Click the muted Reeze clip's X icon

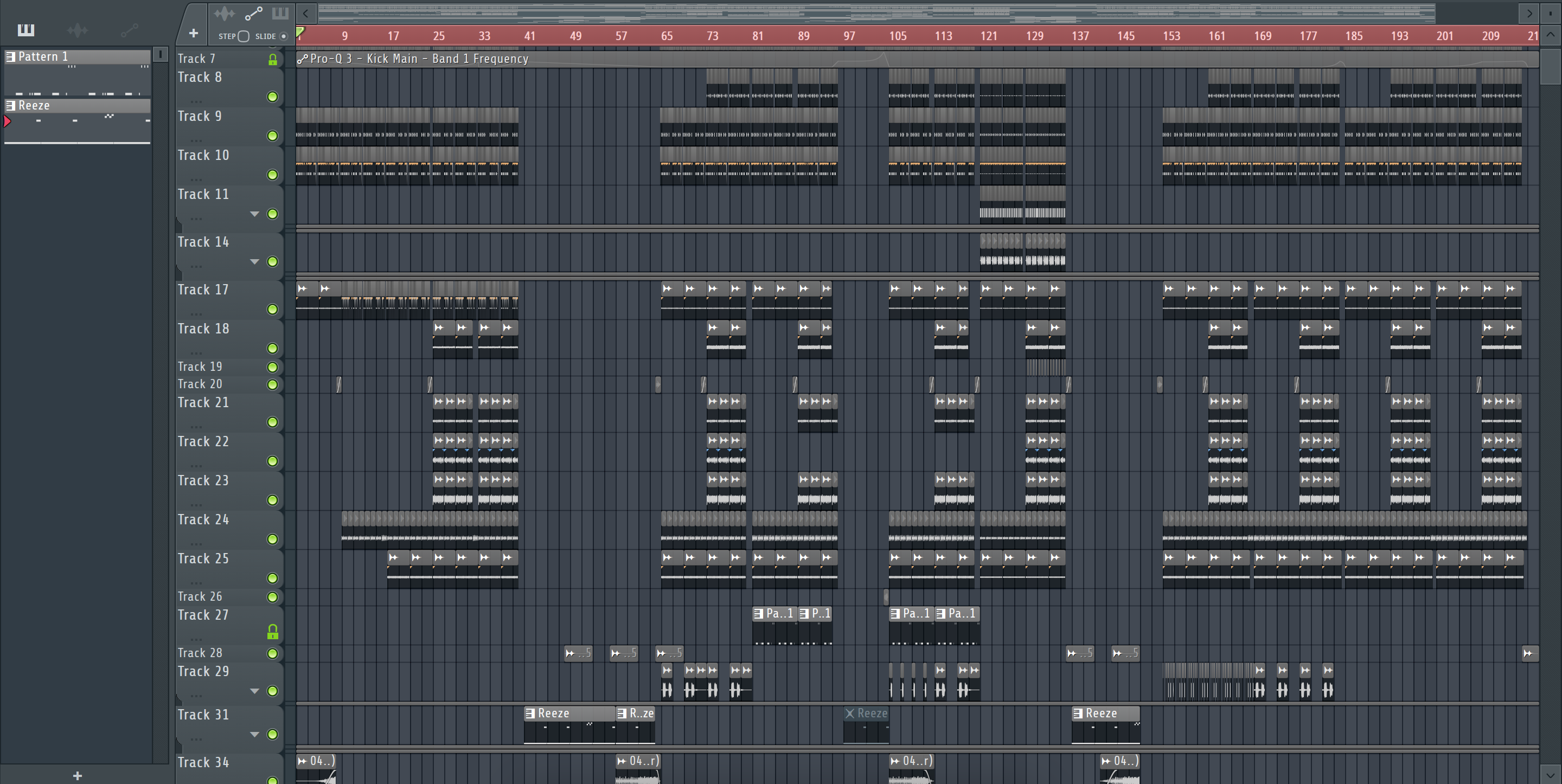(x=849, y=713)
